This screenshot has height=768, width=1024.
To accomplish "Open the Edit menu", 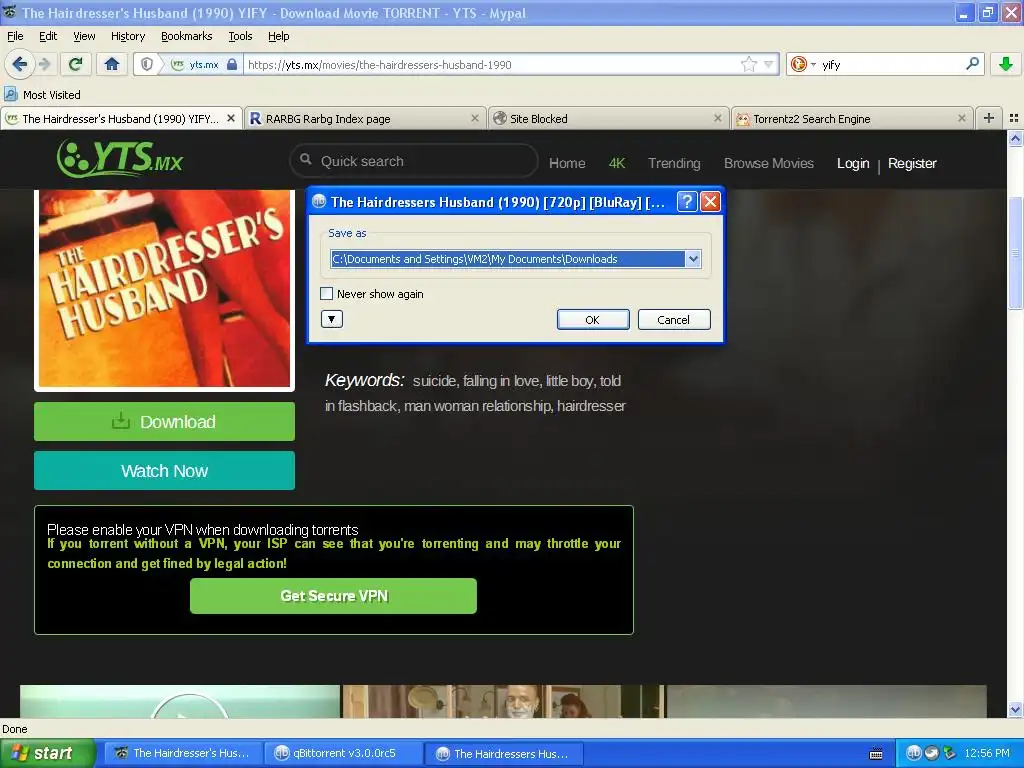I will pos(48,36).
